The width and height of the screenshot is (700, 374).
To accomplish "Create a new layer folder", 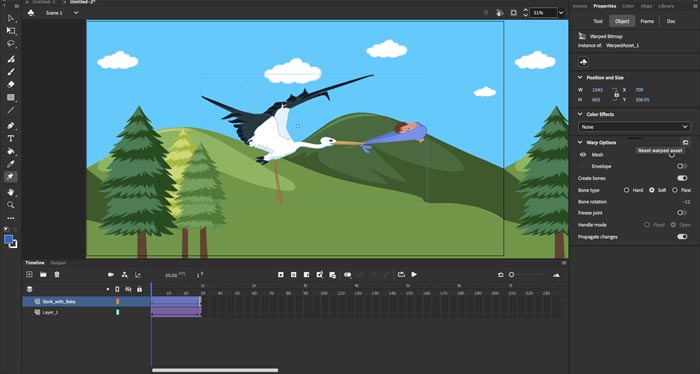I will (x=43, y=274).
